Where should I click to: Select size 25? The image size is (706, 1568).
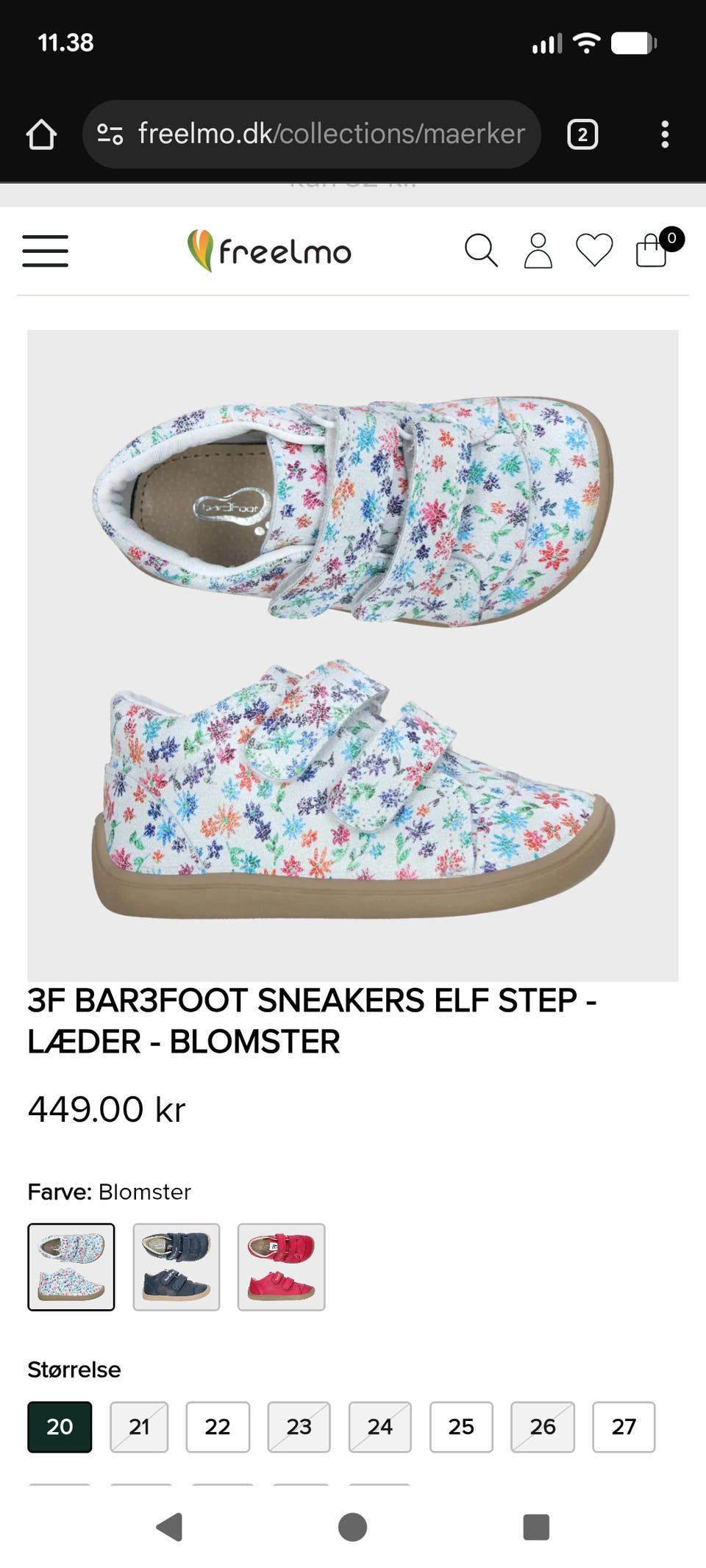(461, 1427)
